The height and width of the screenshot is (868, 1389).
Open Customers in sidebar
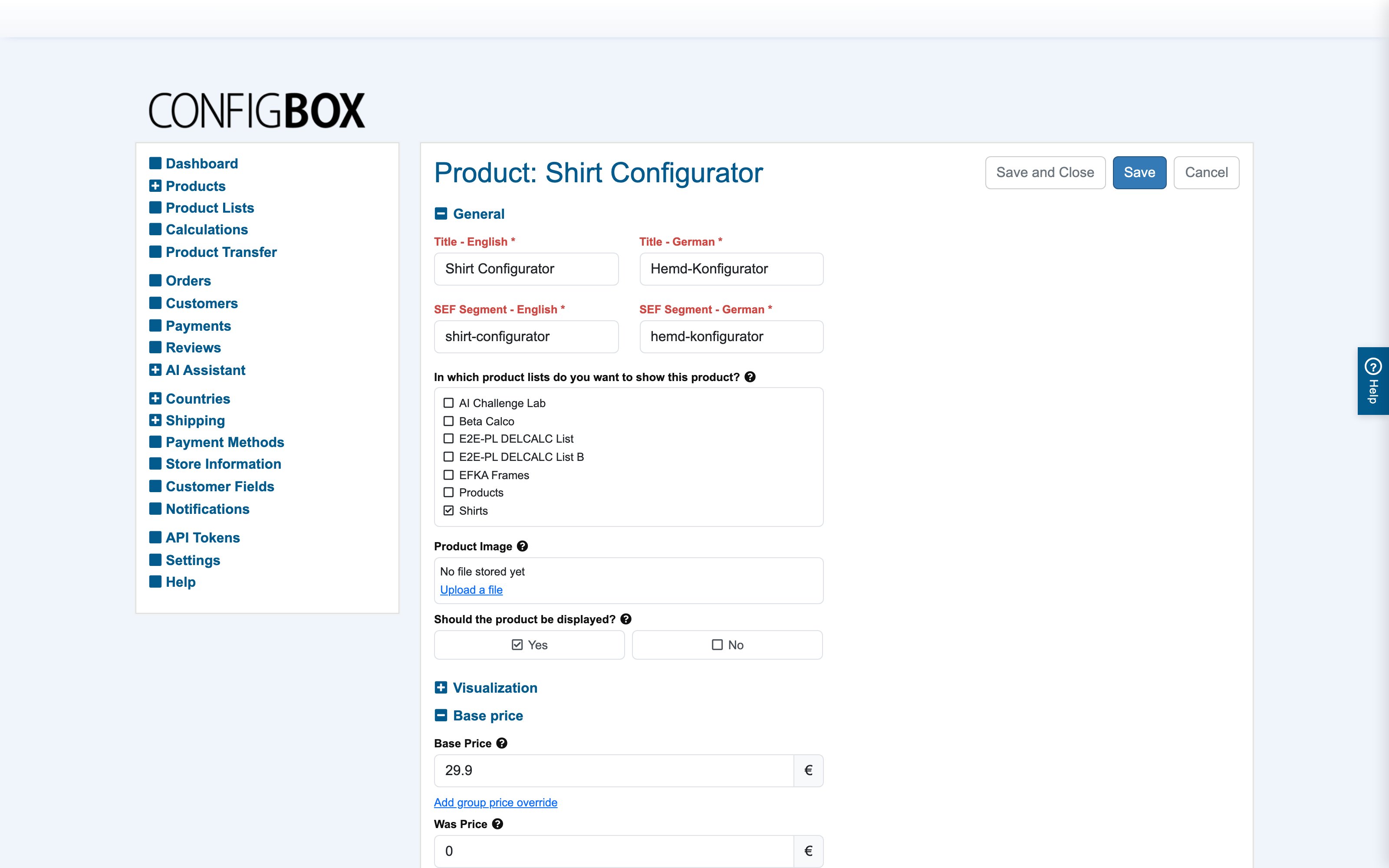201,303
